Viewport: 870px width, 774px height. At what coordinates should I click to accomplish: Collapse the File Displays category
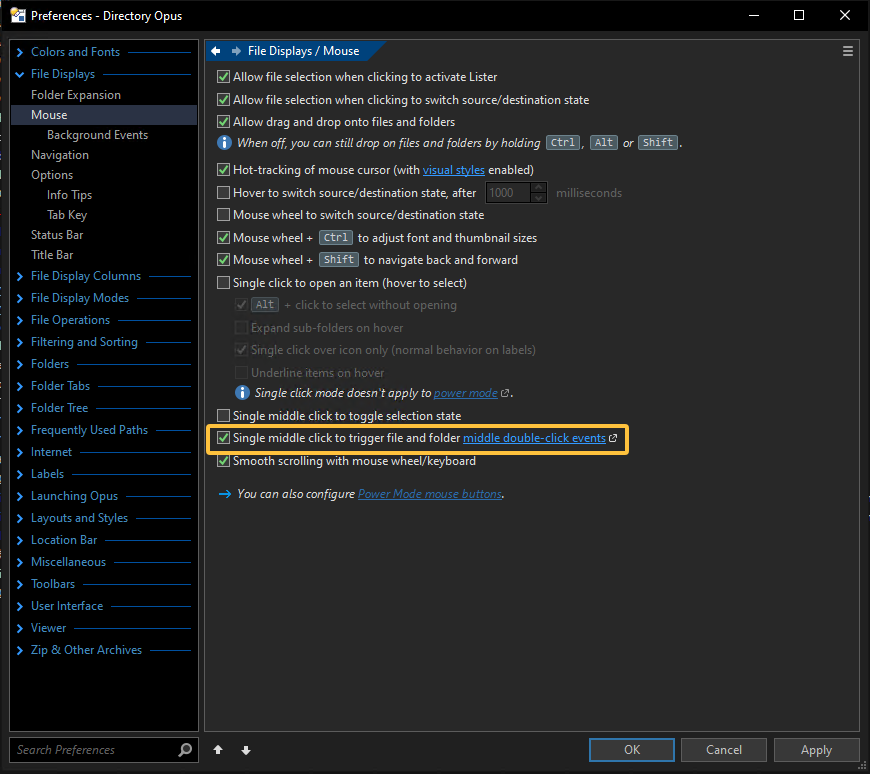(x=20, y=74)
